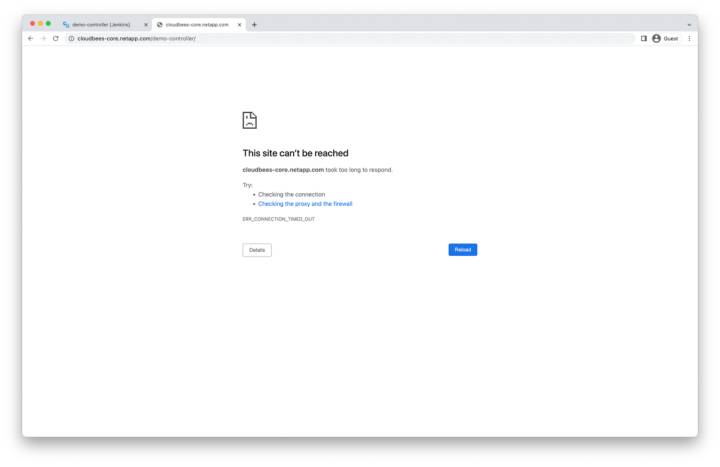Open 'Checking the proxy and the firewall' link
Image resolution: width=720 pixels, height=467 pixels.
pyautogui.click(x=305, y=203)
